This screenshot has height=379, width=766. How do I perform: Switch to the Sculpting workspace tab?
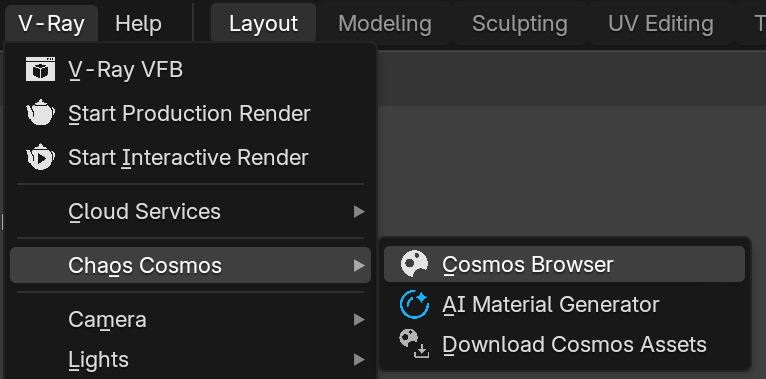coord(520,23)
